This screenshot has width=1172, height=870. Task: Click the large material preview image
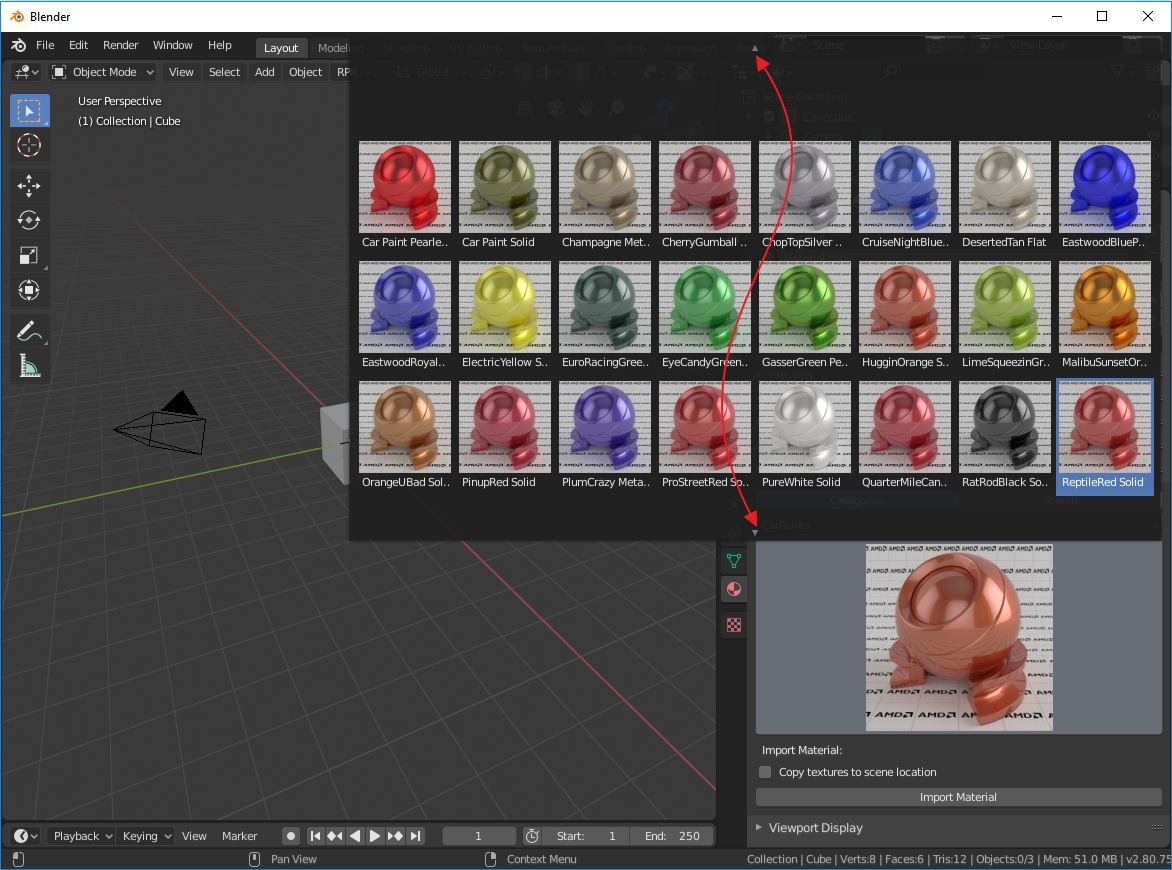[959, 638]
